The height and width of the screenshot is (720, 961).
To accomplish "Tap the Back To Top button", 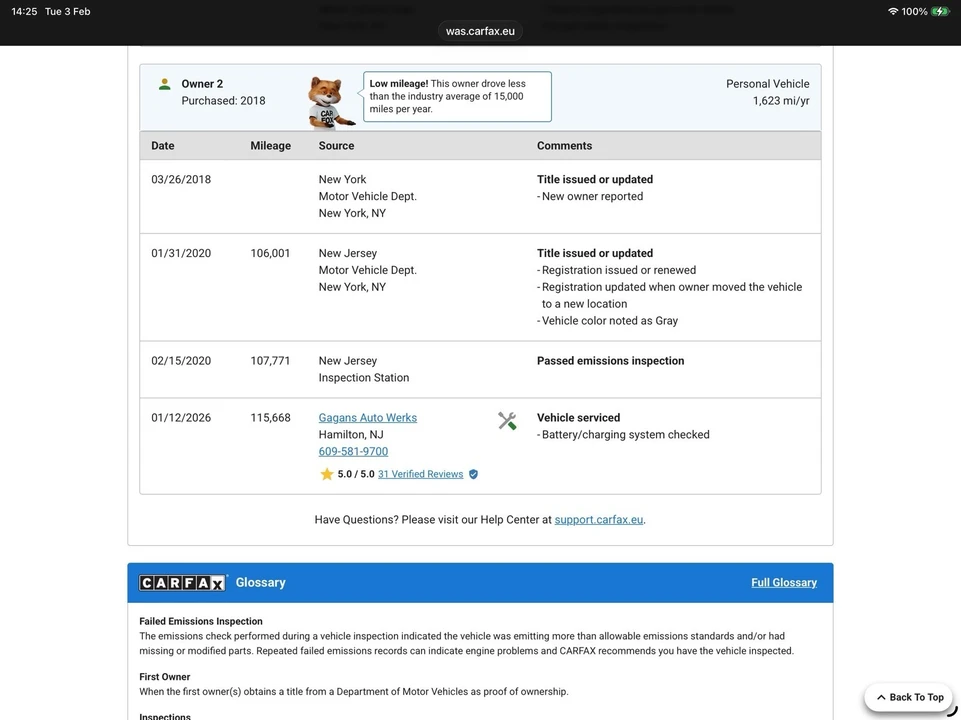I will tap(909, 697).
